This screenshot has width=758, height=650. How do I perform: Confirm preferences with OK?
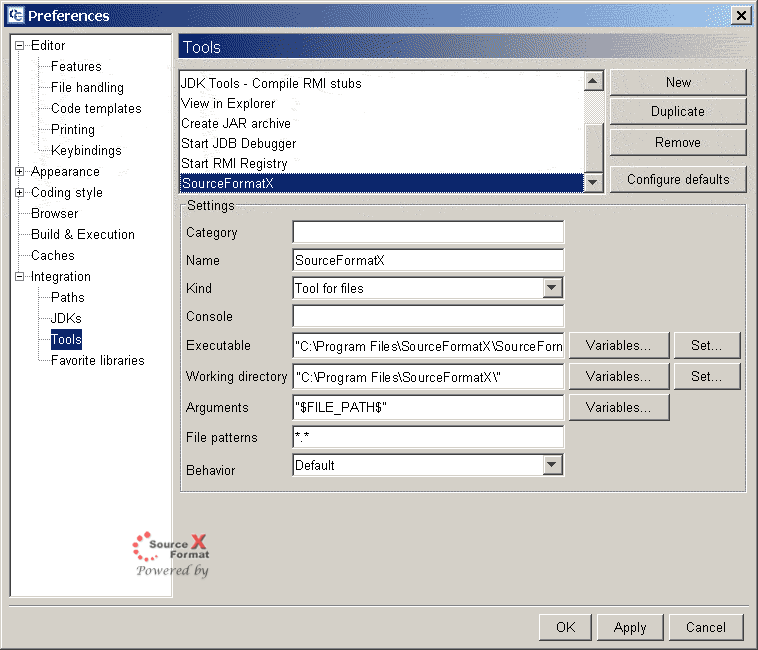(x=566, y=627)
